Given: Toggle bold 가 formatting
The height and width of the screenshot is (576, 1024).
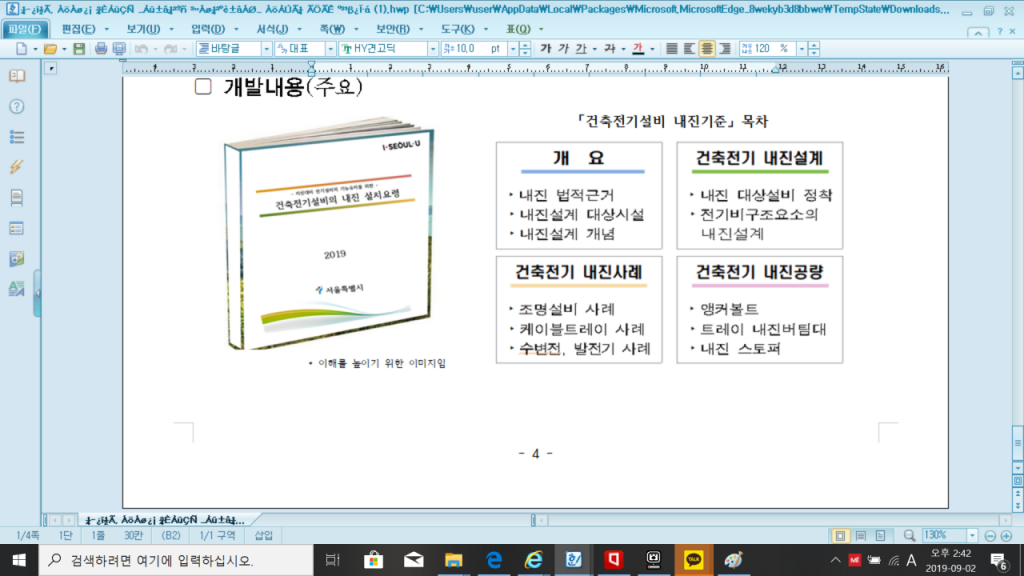Looking at the screenshot, I should [x=546, y=48].
